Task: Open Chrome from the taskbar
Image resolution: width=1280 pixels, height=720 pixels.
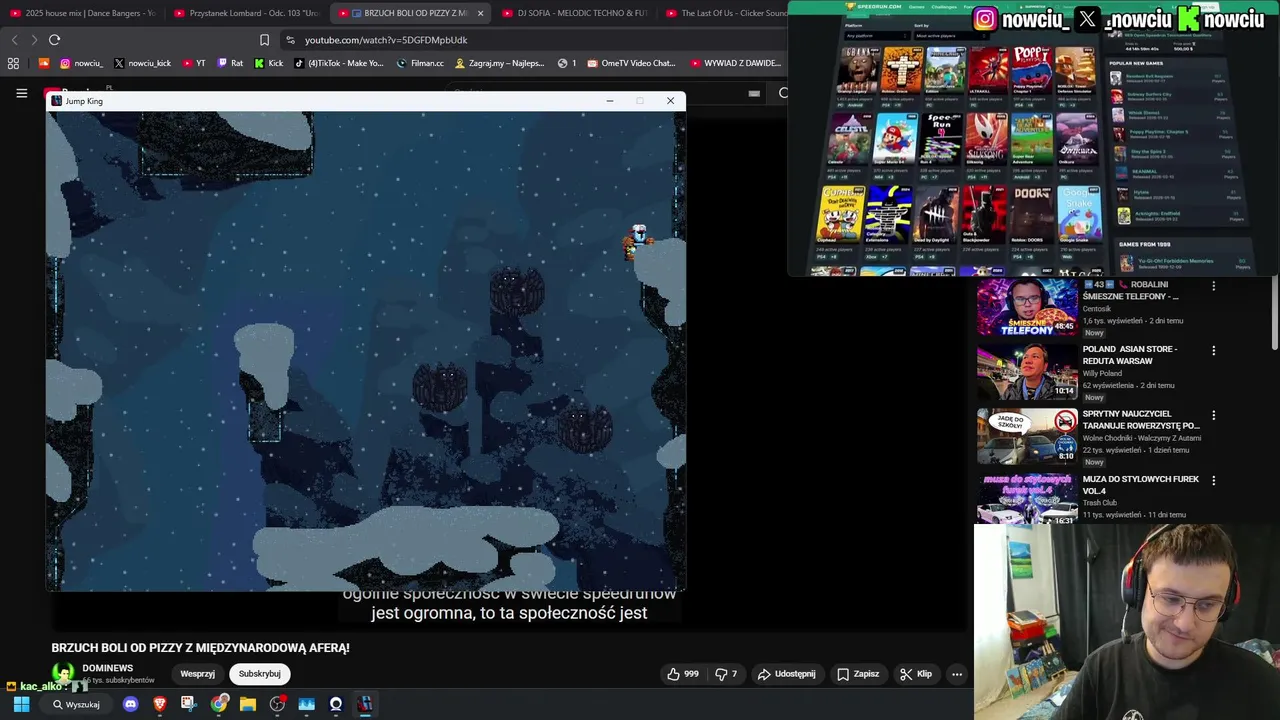Action: 218,704
